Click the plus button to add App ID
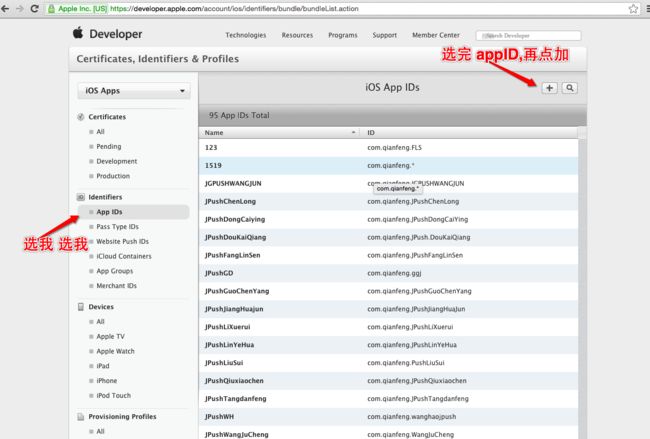 pos(549,88)
